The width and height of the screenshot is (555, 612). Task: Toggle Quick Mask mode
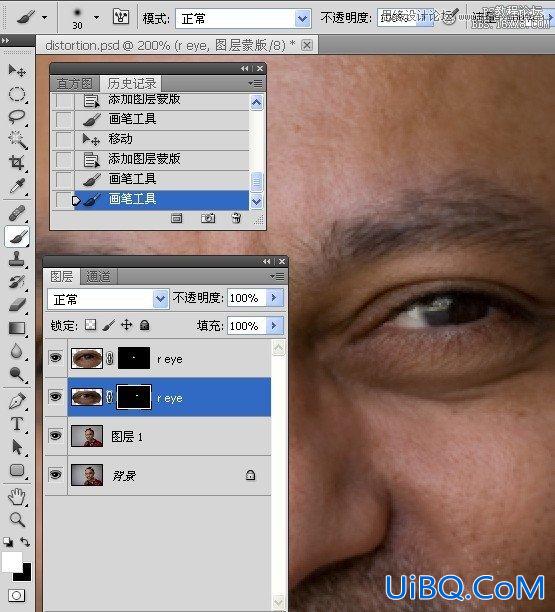(x=16, y=595)
